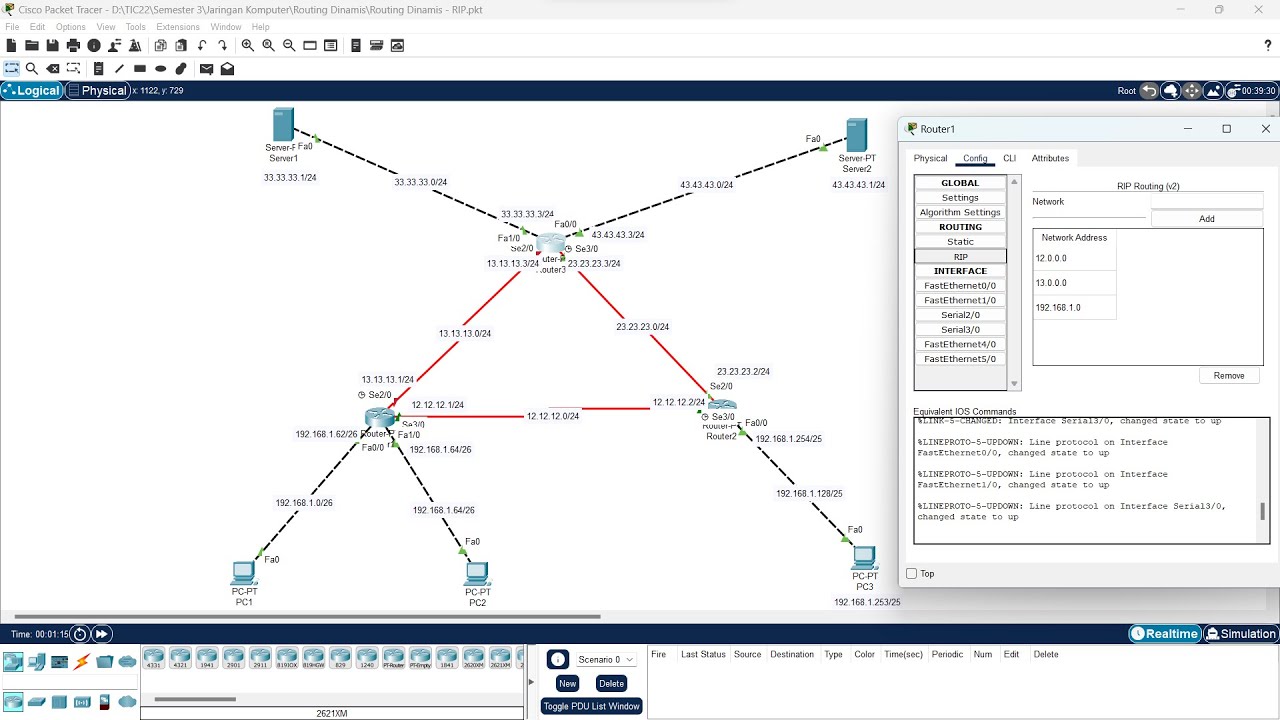
Task: Click the workspace horizontal scrollbar
Action: point(306,617)
